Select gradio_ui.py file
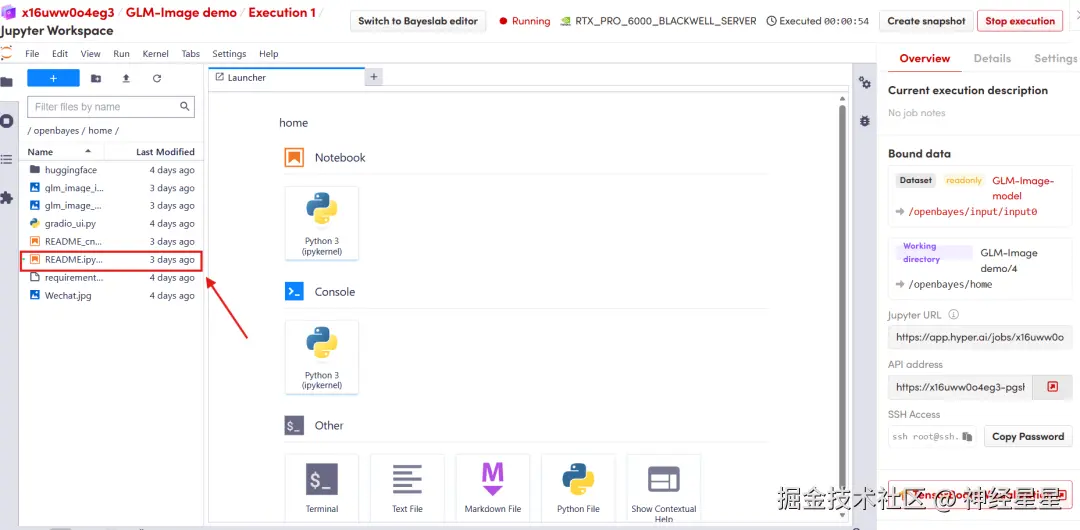The width and height of the screenshot is (1080, 530). coord(112,223)
